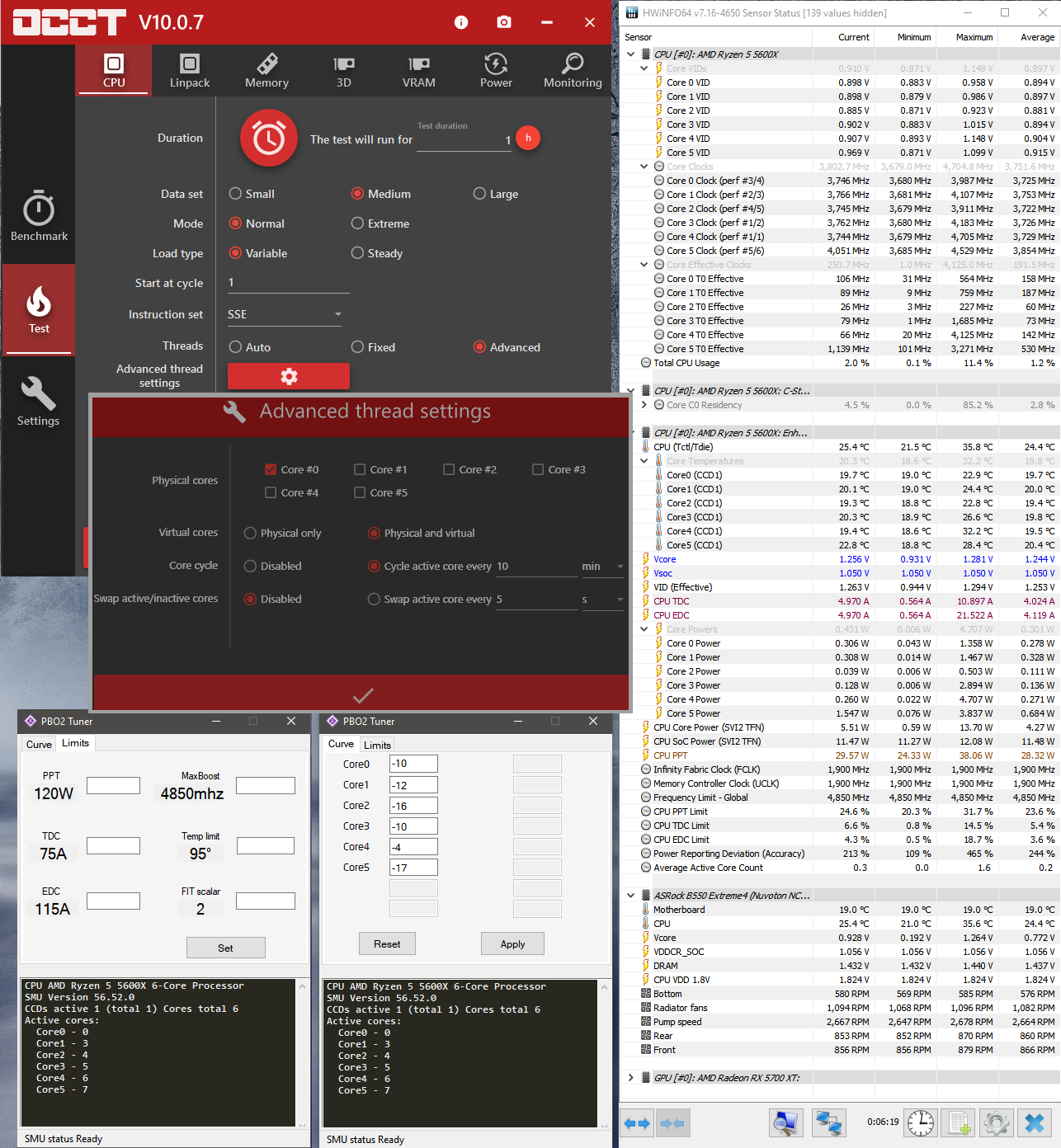This screenshot has height=1148, width=1061.
Task: Tick the Core #5 checkbox
Action: [x=360, y=492]
